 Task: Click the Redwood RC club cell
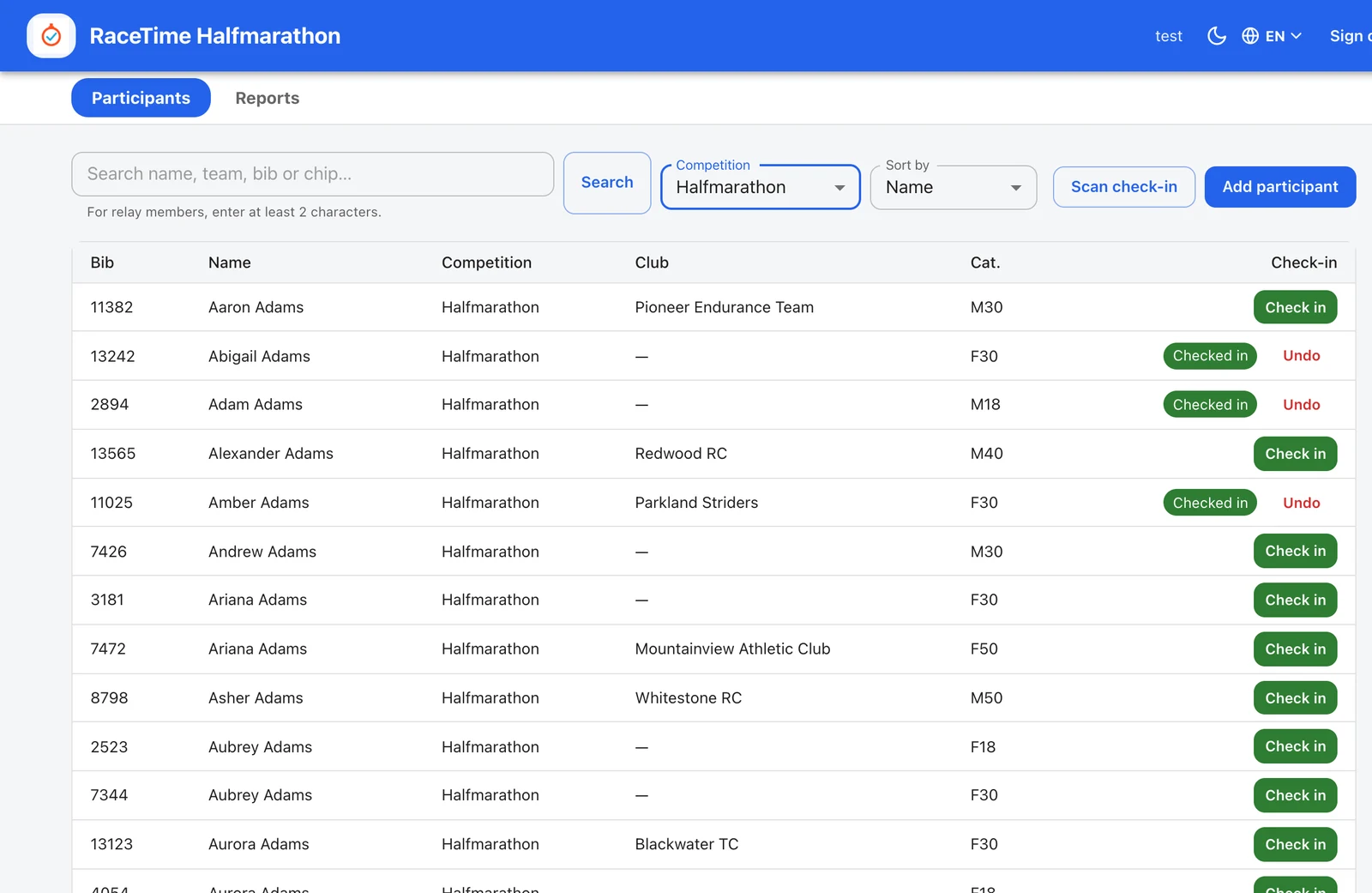(x=681, y=454)
